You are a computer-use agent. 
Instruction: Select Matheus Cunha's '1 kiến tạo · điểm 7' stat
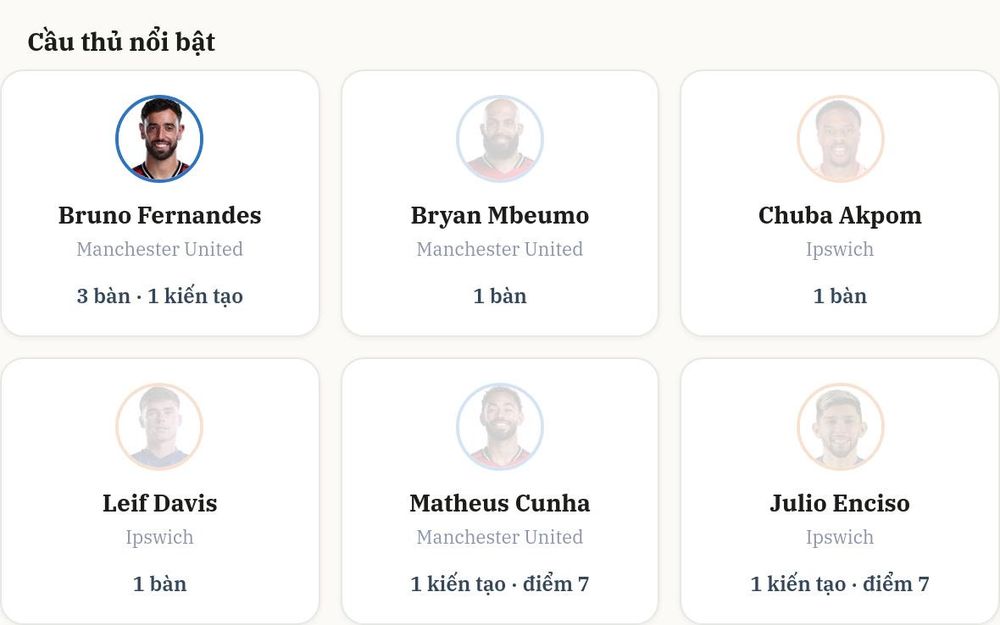point(500,584)
